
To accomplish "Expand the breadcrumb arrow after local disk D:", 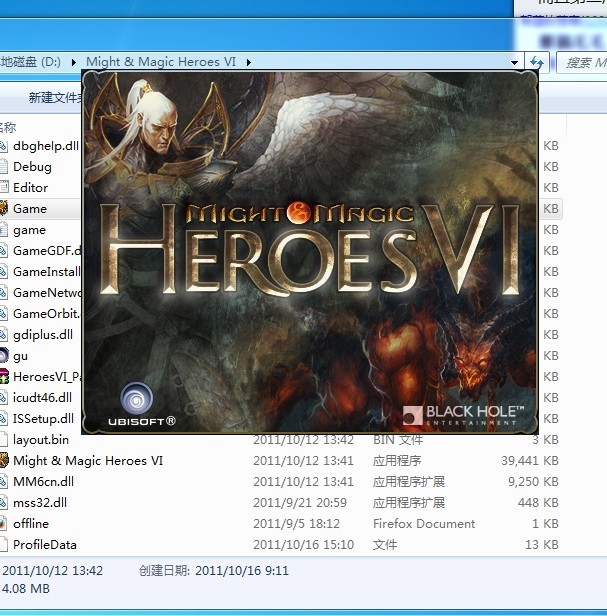I will [72, 62].
